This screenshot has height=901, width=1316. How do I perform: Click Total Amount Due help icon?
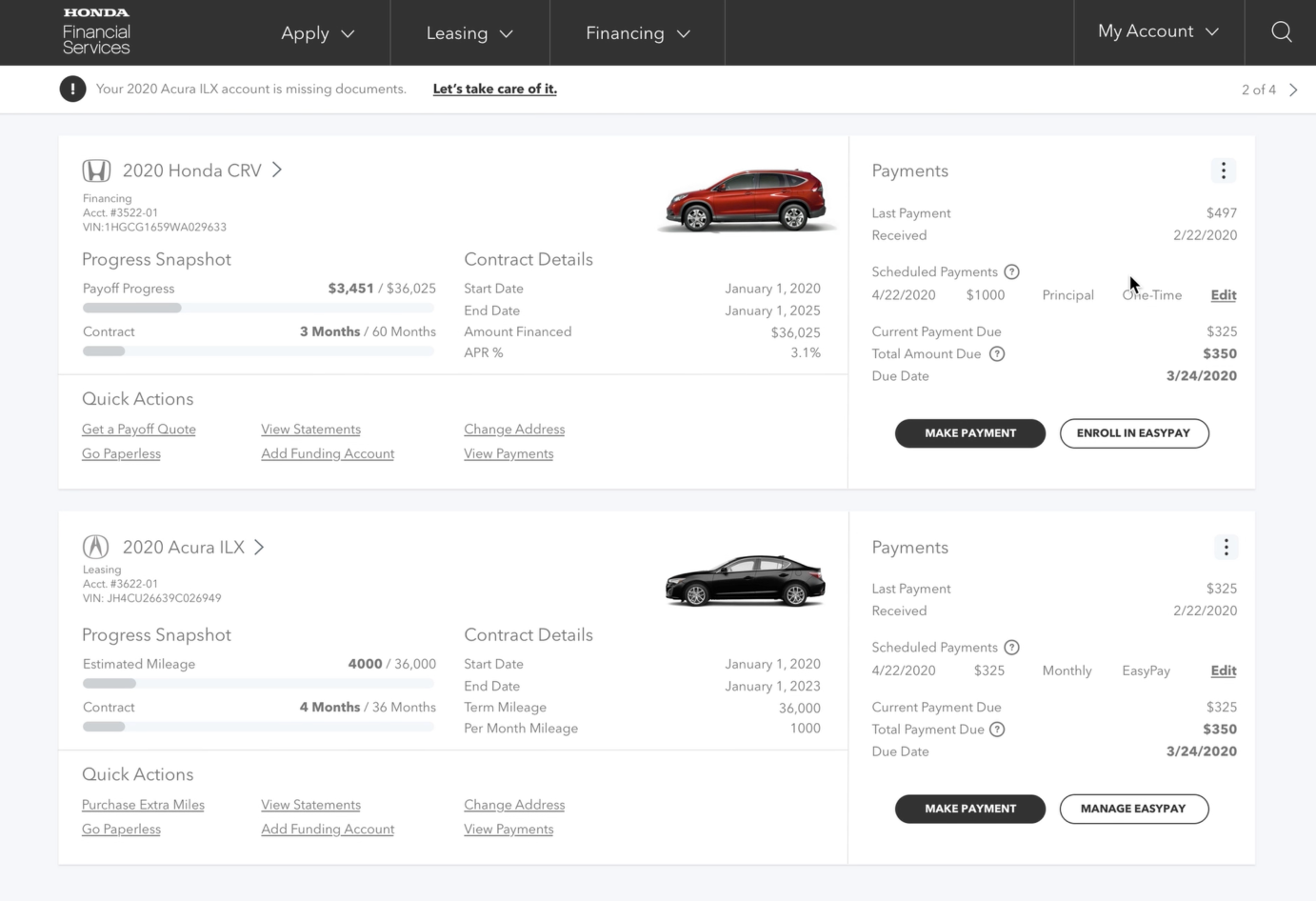[997, 353]
